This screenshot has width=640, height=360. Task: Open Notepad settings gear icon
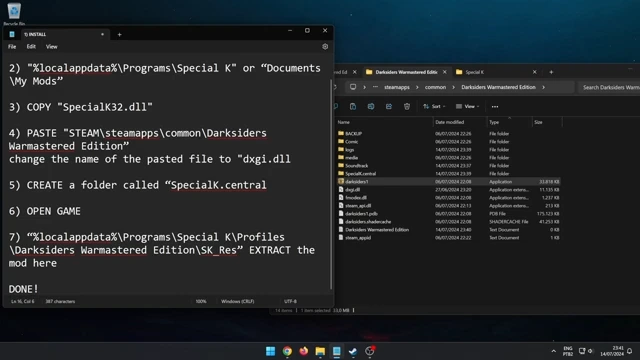pos(325,47)
